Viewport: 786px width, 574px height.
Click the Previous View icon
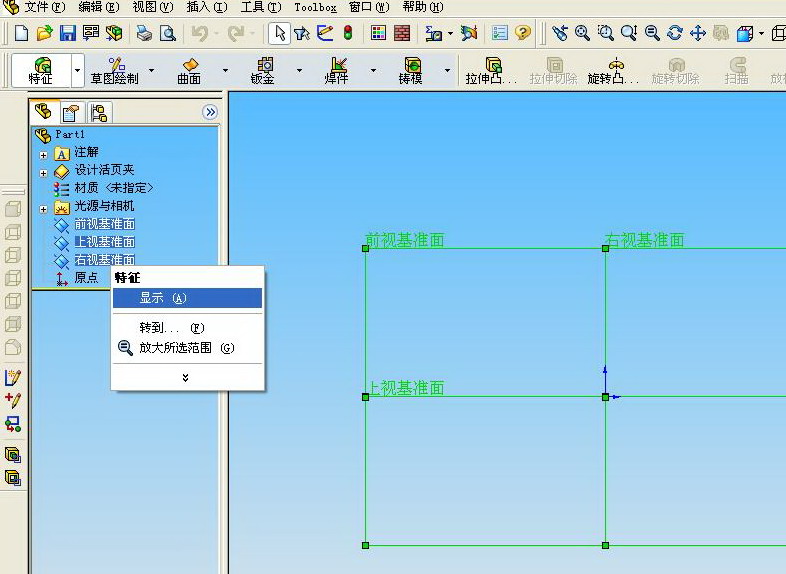pos(559,34)
